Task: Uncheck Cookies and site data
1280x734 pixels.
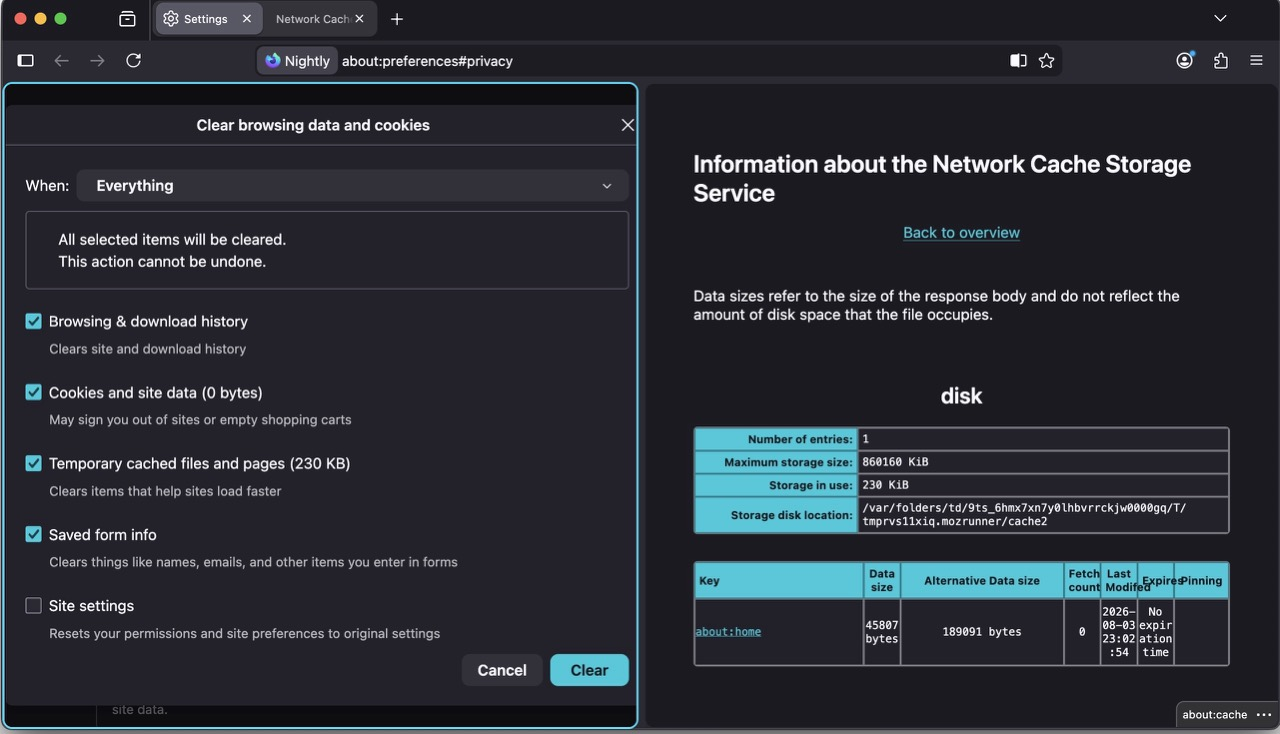Action: 34,392
